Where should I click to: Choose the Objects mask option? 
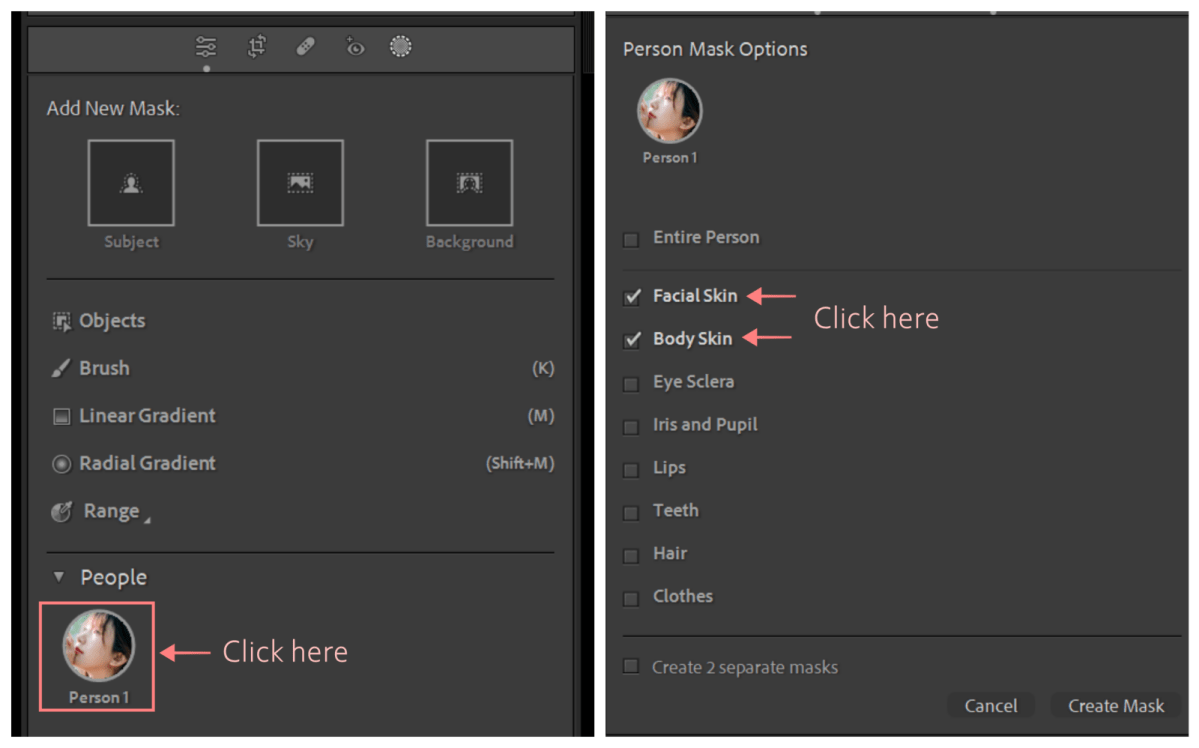[111, 321]
